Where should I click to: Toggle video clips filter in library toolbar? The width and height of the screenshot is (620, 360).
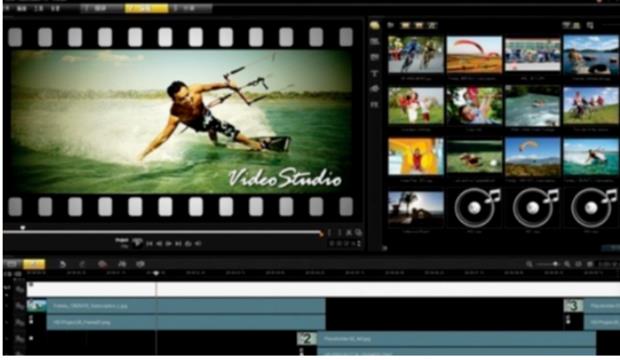(405, 26)
